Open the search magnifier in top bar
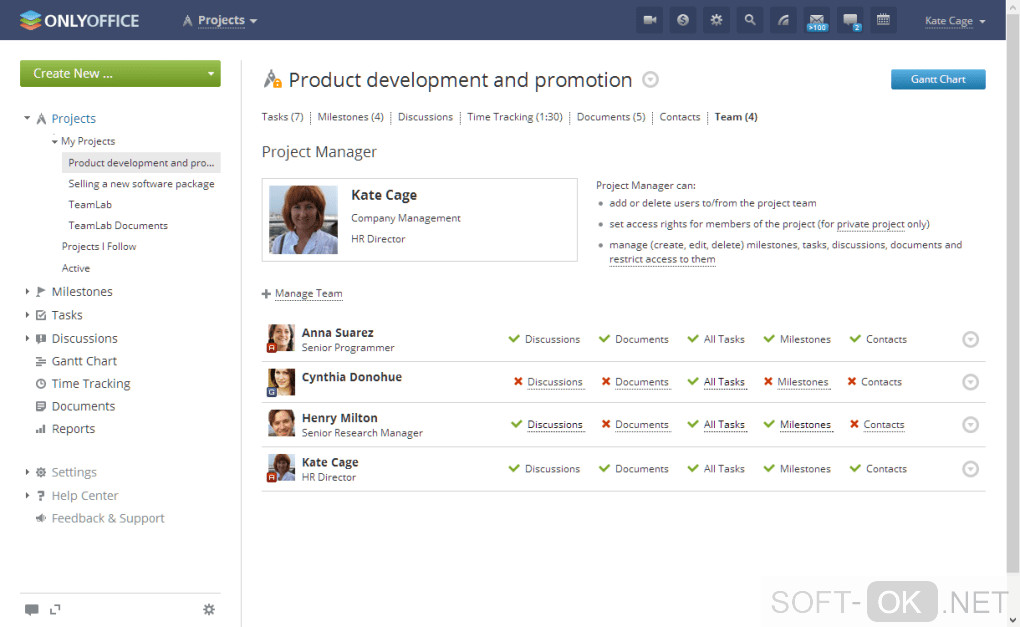1020x627 pixels. pyautogui.click(x=750, y=20)
